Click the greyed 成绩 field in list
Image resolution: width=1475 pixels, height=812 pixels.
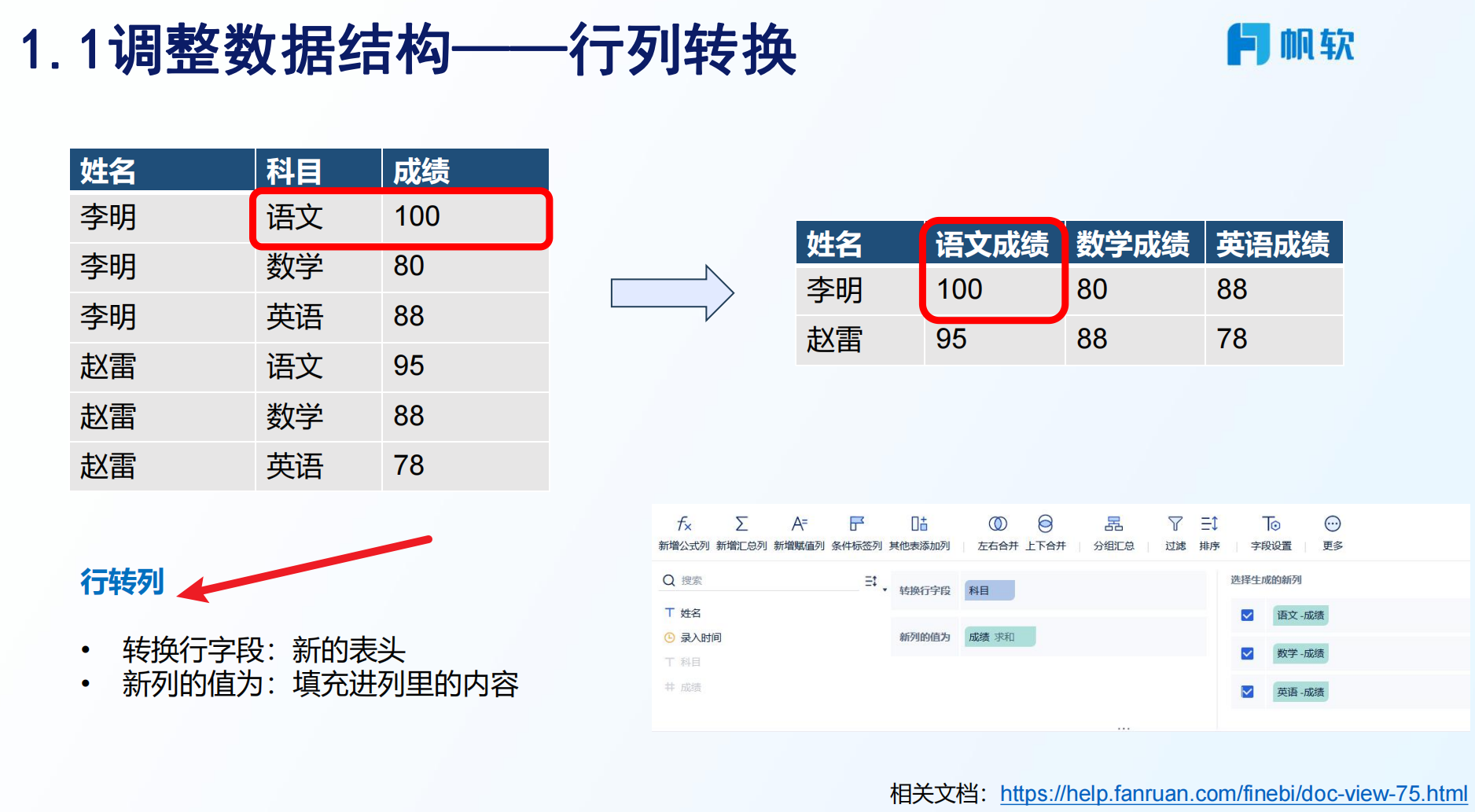click(x=683, y=687)
